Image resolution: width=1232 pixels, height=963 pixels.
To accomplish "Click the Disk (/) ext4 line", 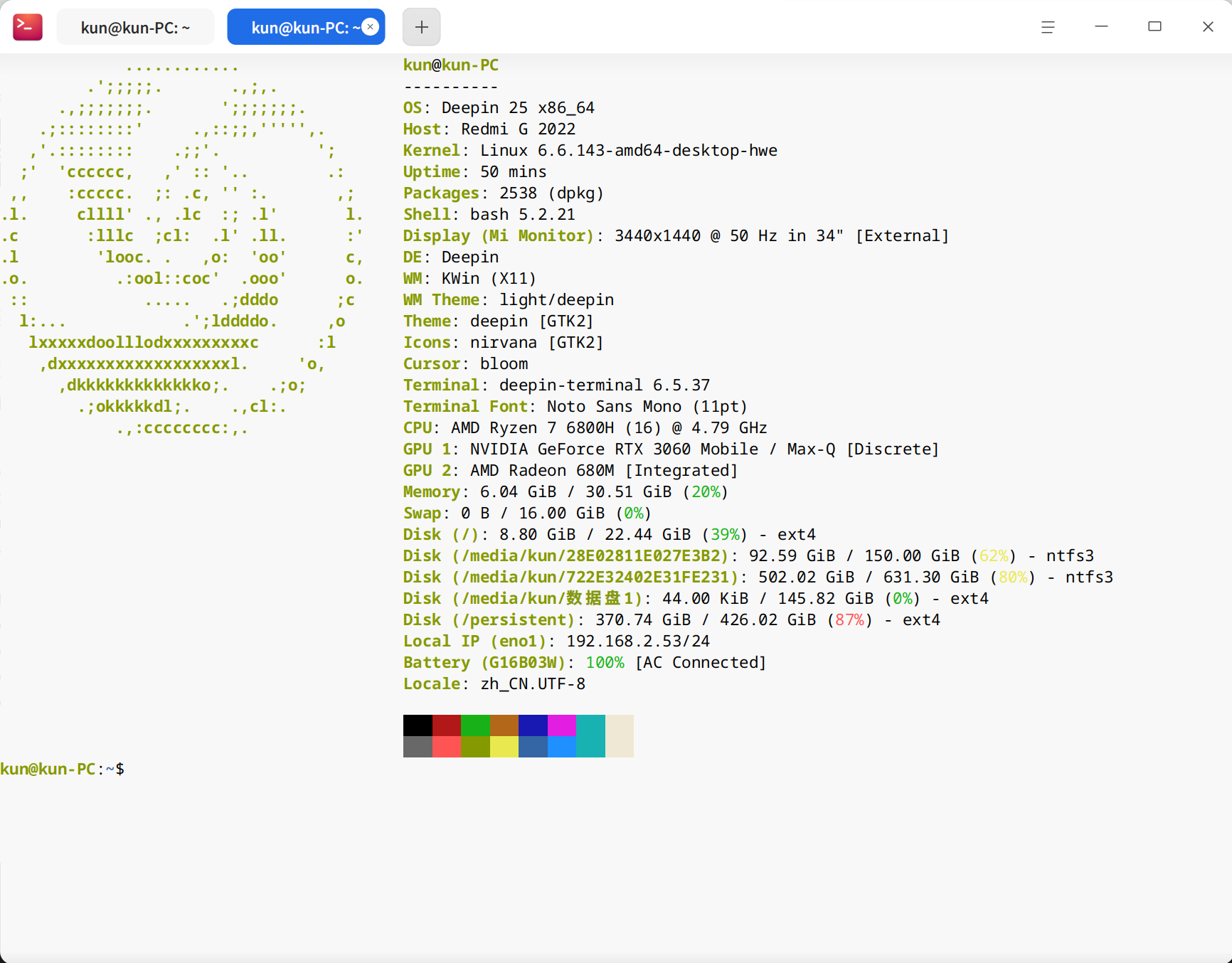I will 610,534.
